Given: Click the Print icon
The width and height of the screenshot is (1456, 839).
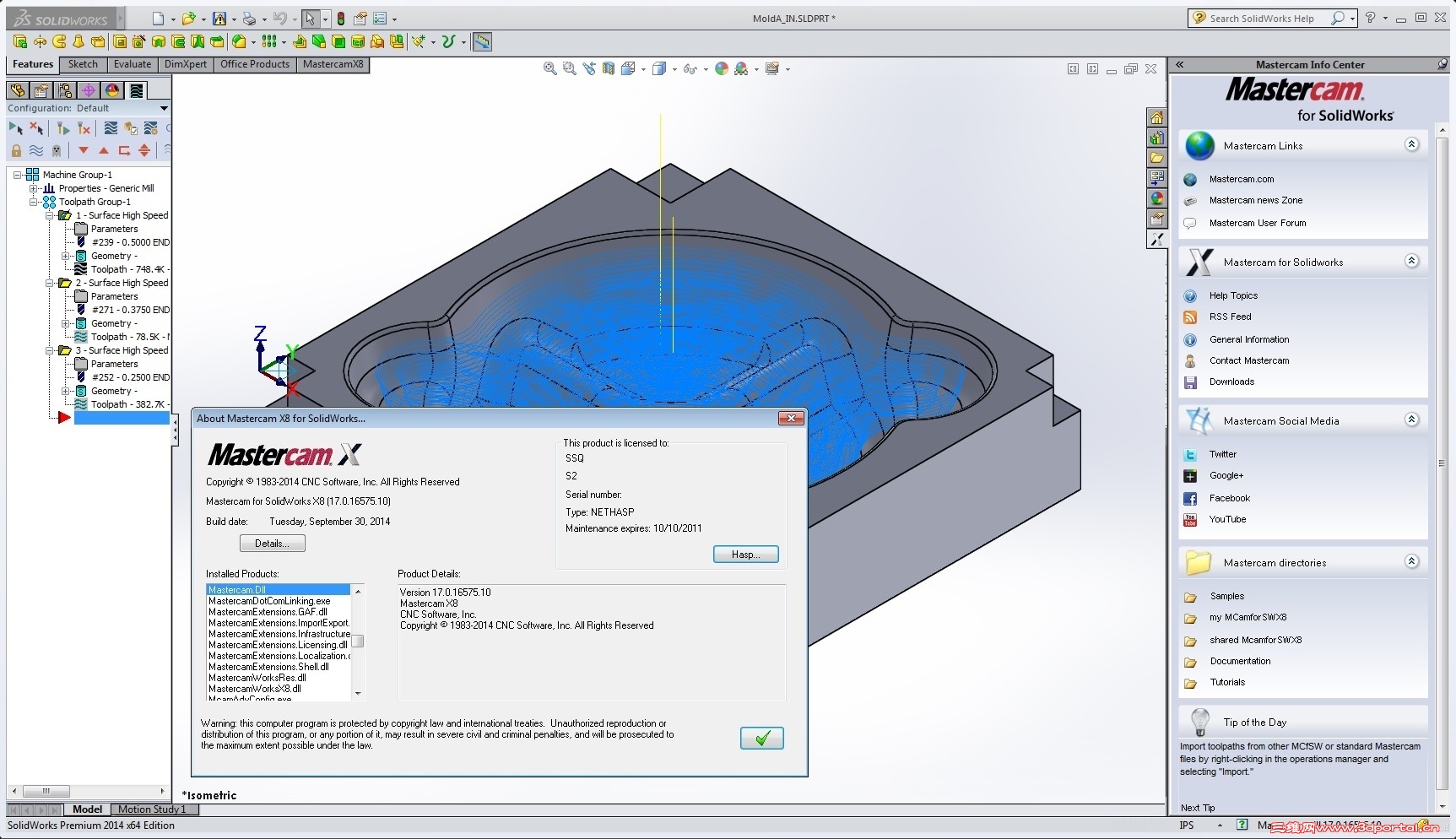Looking at the screenshot, I should click(x=249, y=18).
